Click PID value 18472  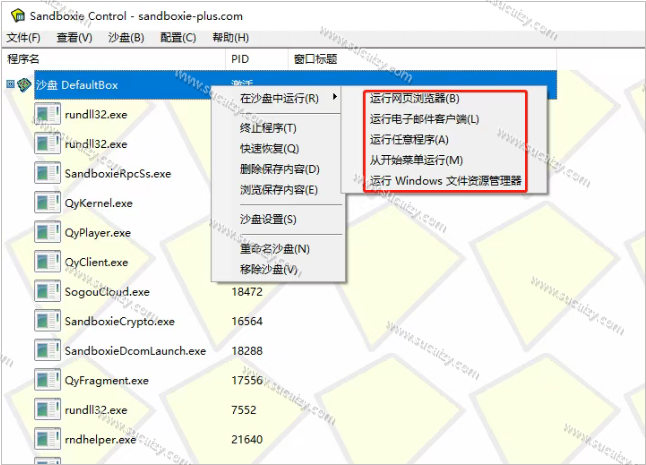tap(247, 292)
